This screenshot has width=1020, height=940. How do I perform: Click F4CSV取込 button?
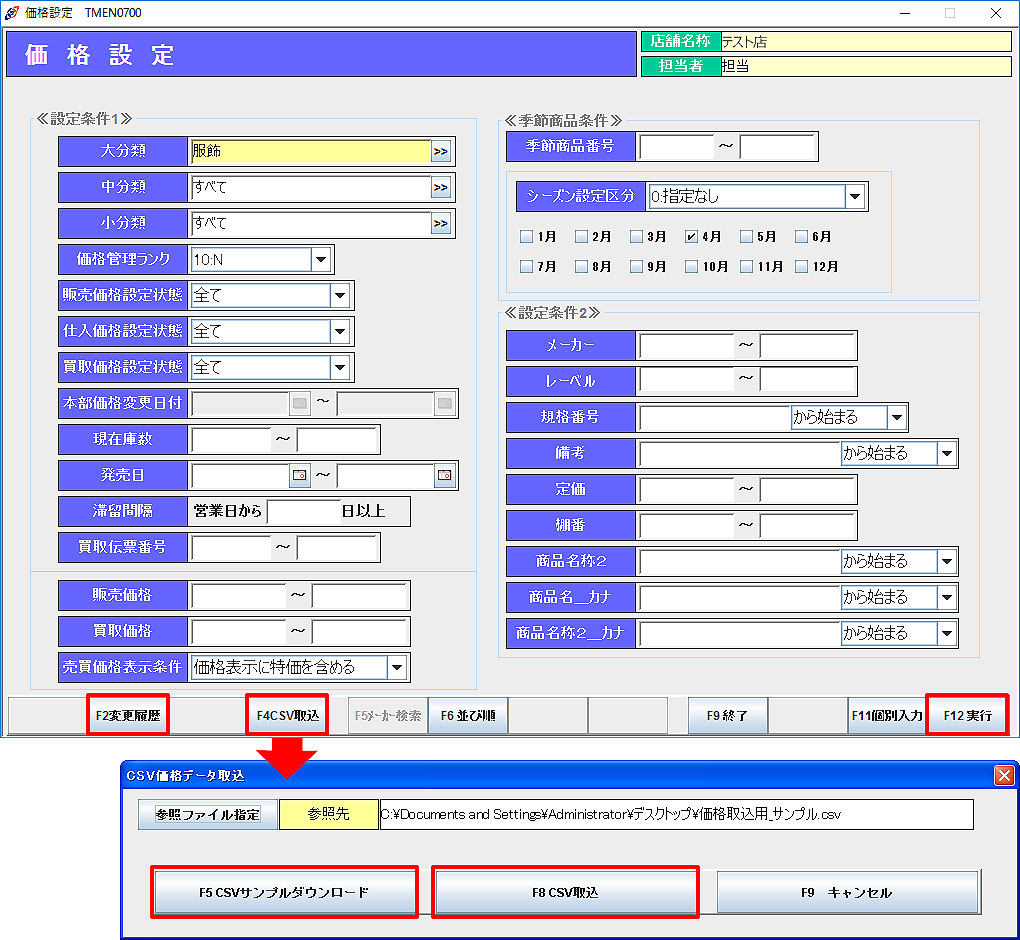(x=287, y=715)
